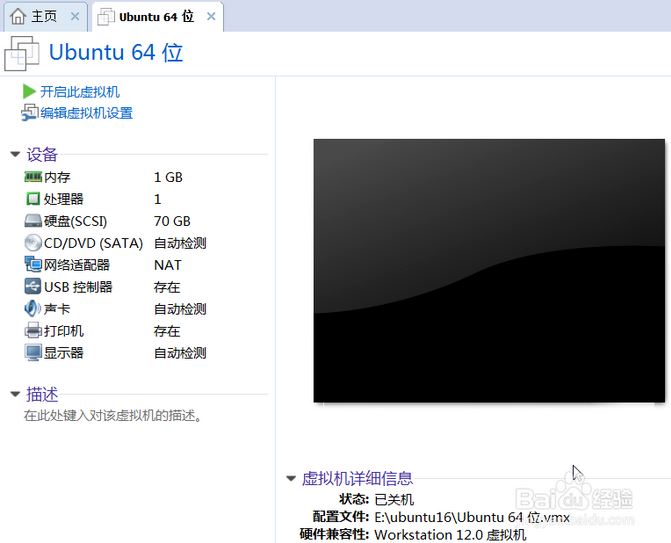The image size is (671, 543).
Task: Click the edit VM settings wrench icon
Action: (30, 113)
